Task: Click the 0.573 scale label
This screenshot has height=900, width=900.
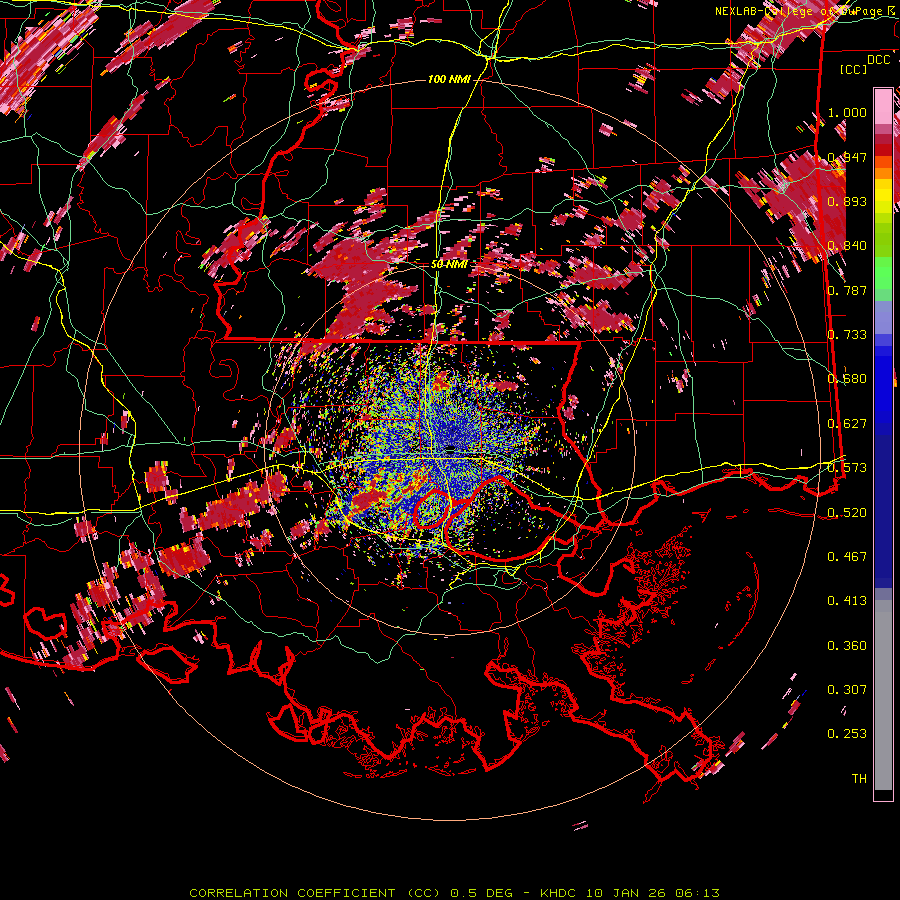Action: (x=847, y=468)
